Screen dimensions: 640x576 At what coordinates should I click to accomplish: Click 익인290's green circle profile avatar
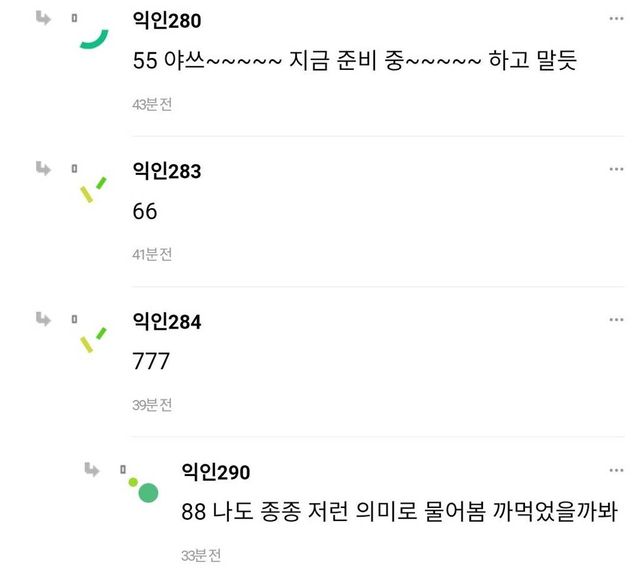coord(145,489)
